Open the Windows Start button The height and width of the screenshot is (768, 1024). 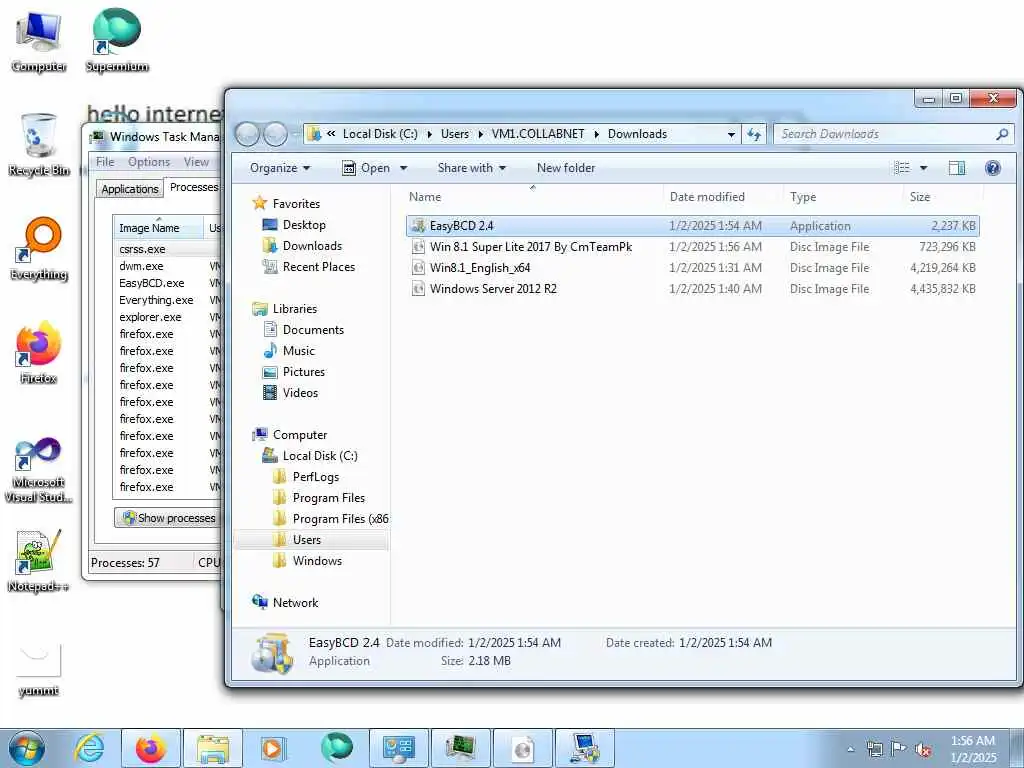pos(26,748)
